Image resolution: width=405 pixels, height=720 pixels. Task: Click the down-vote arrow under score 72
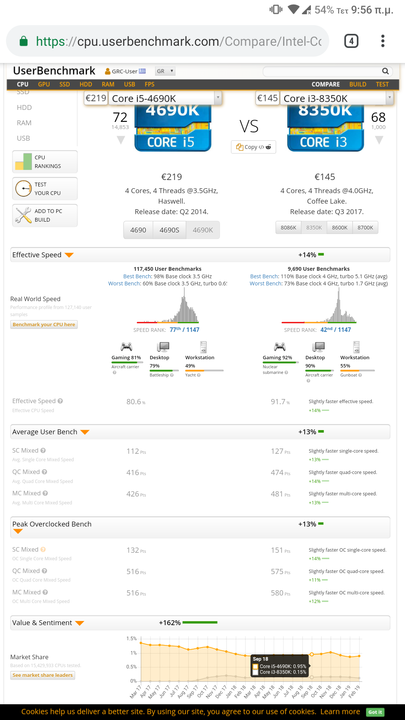tap(120, 140)
